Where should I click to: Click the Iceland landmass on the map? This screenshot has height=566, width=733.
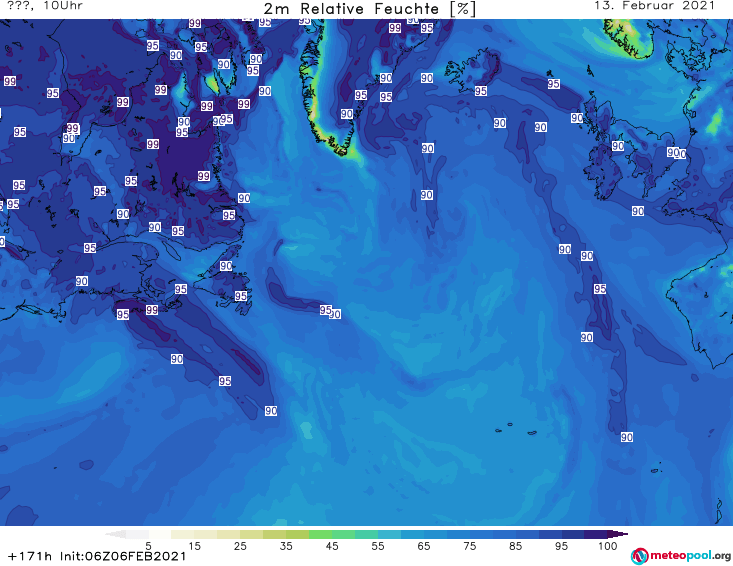point(471,69)
